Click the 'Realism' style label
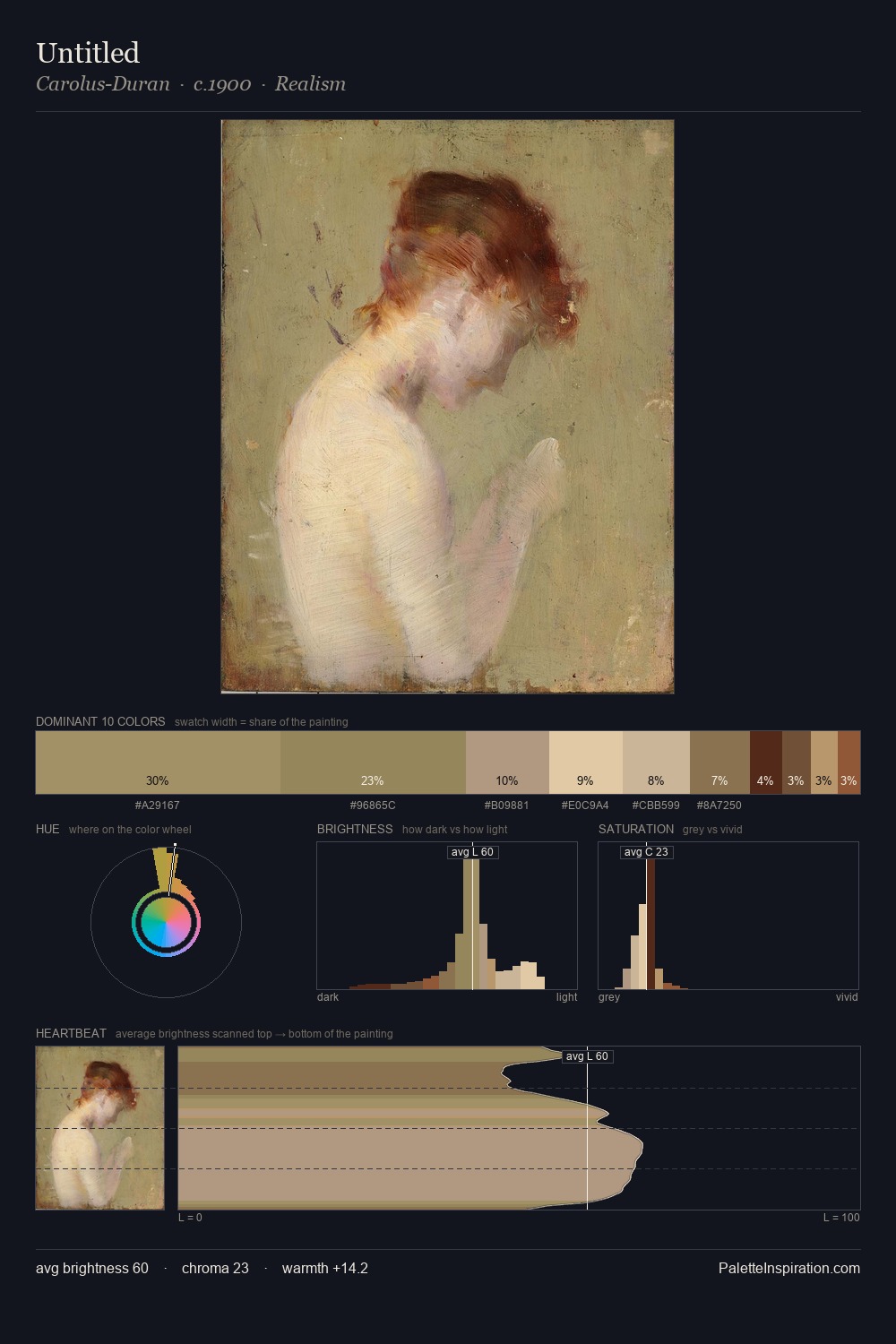This screenshot has height=1344, width=896. click(x=310, y=84)
